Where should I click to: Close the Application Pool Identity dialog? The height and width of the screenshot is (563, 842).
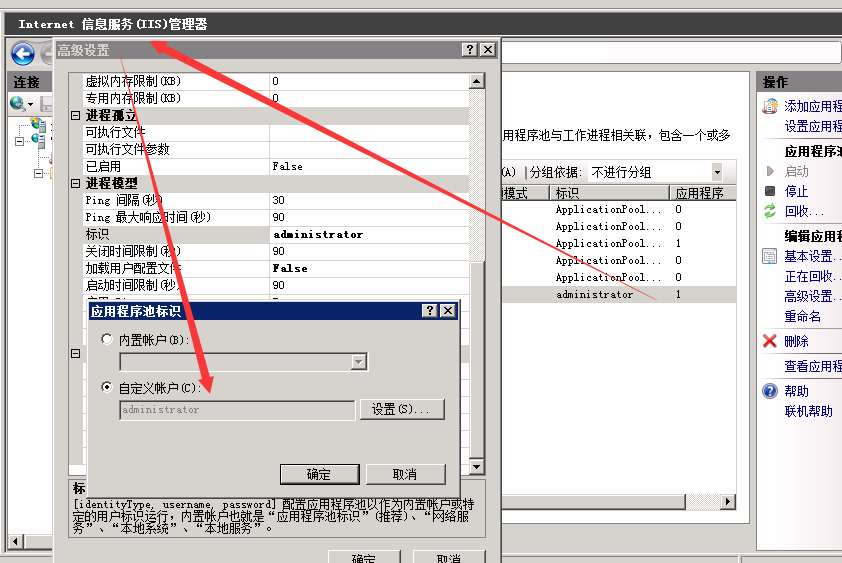[x=448, y=311]
